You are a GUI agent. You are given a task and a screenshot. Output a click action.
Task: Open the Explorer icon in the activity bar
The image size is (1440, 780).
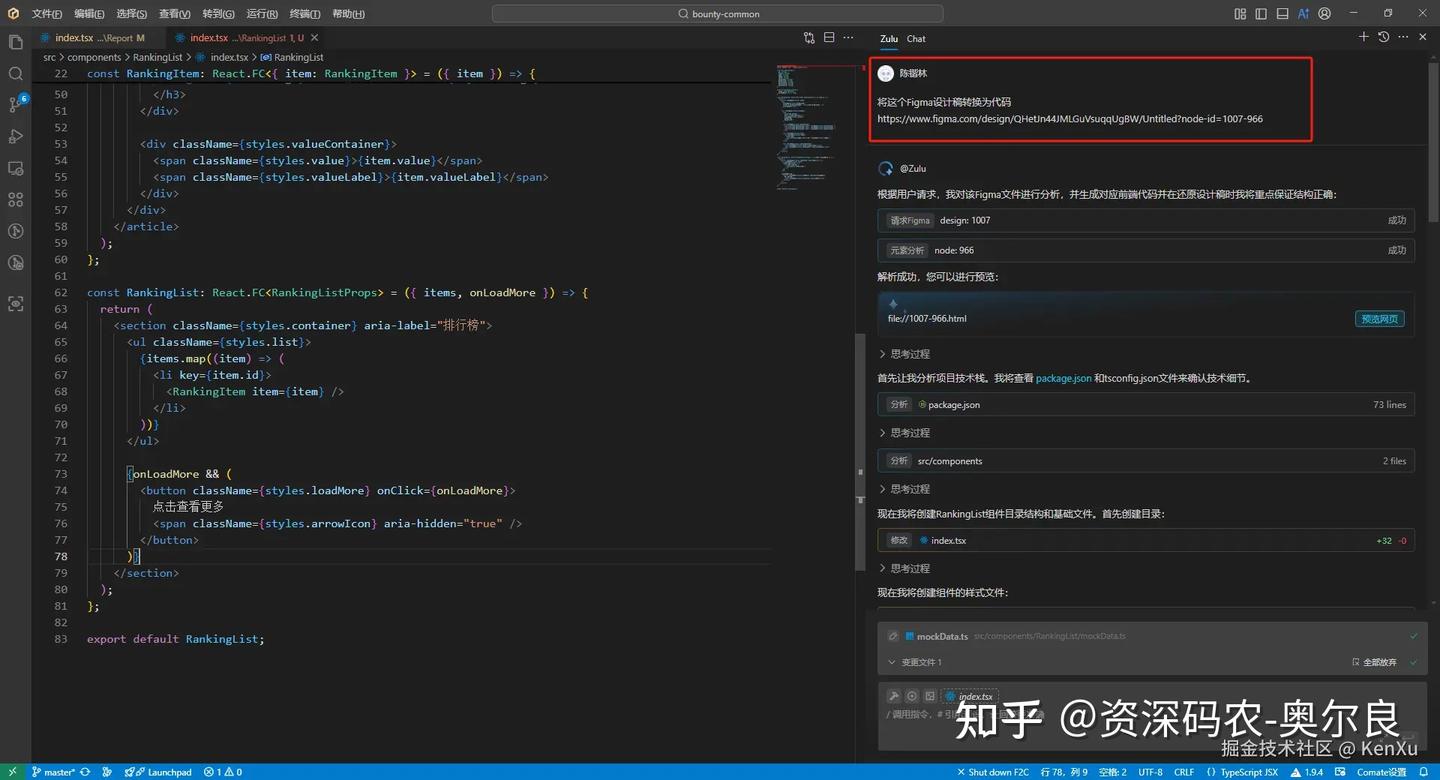(x=15, y=42)
